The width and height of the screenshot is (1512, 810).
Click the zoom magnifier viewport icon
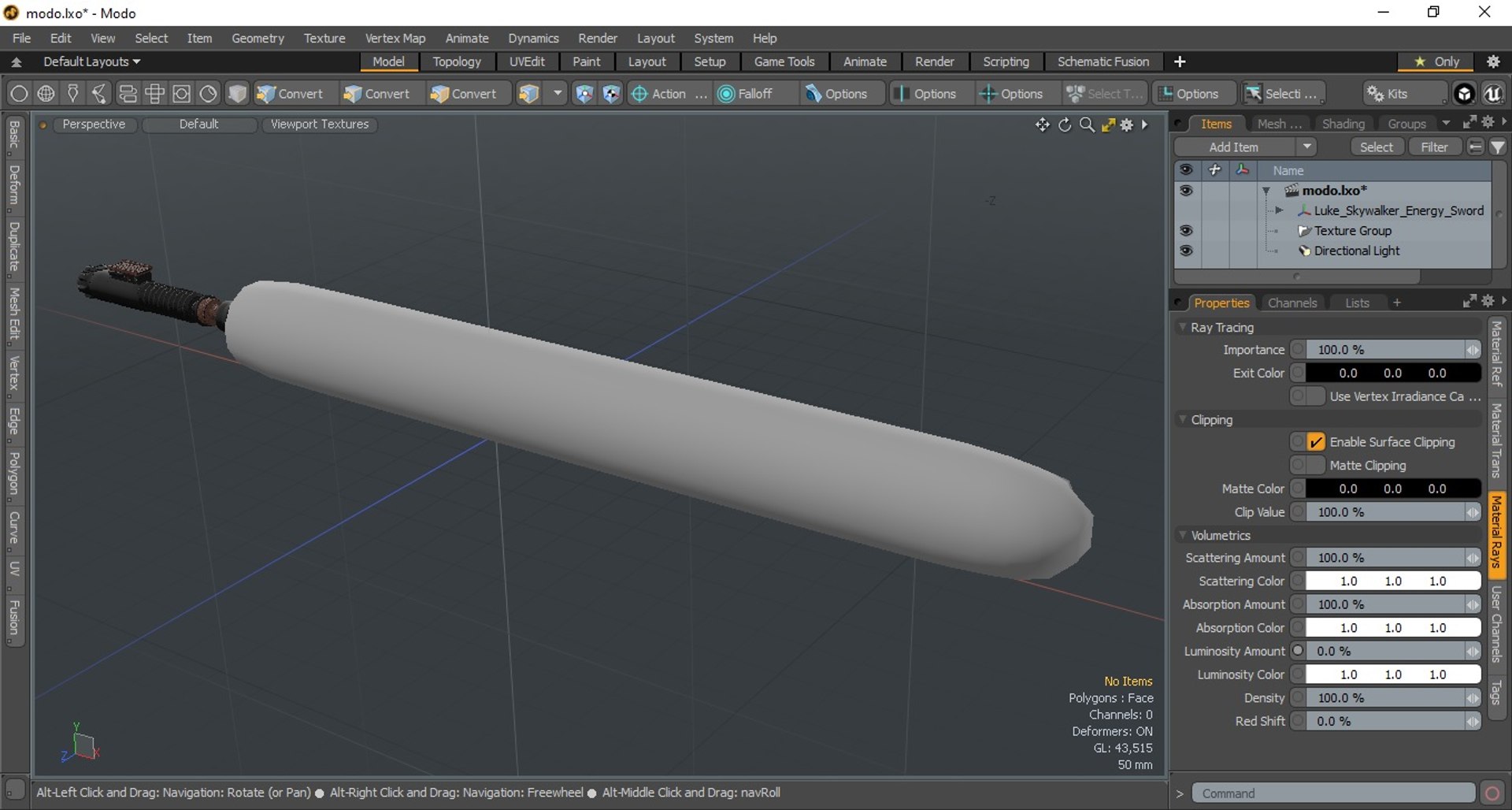(1087, 124)
